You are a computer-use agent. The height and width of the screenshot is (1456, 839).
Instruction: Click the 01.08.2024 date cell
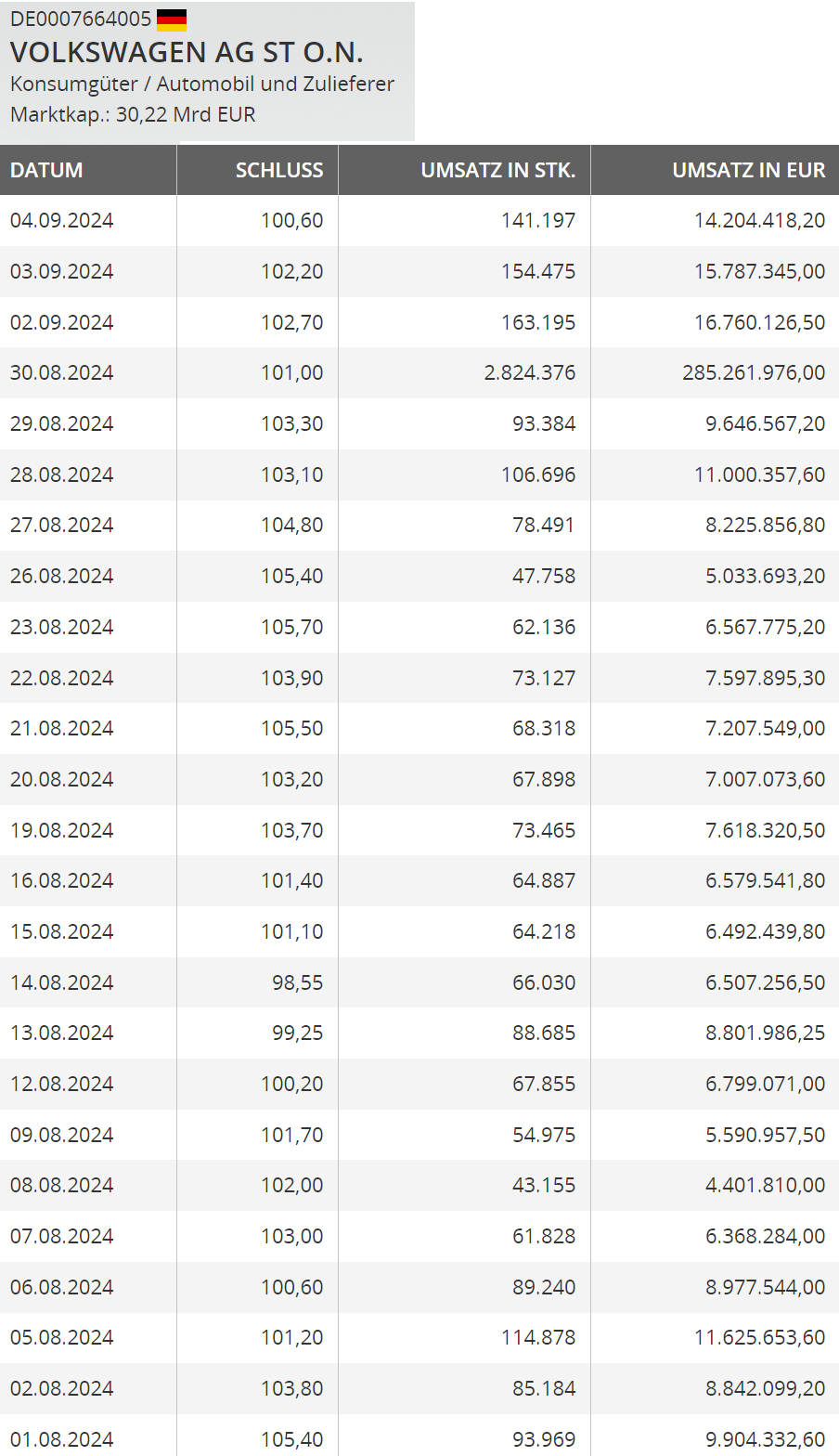[62, 1439]
